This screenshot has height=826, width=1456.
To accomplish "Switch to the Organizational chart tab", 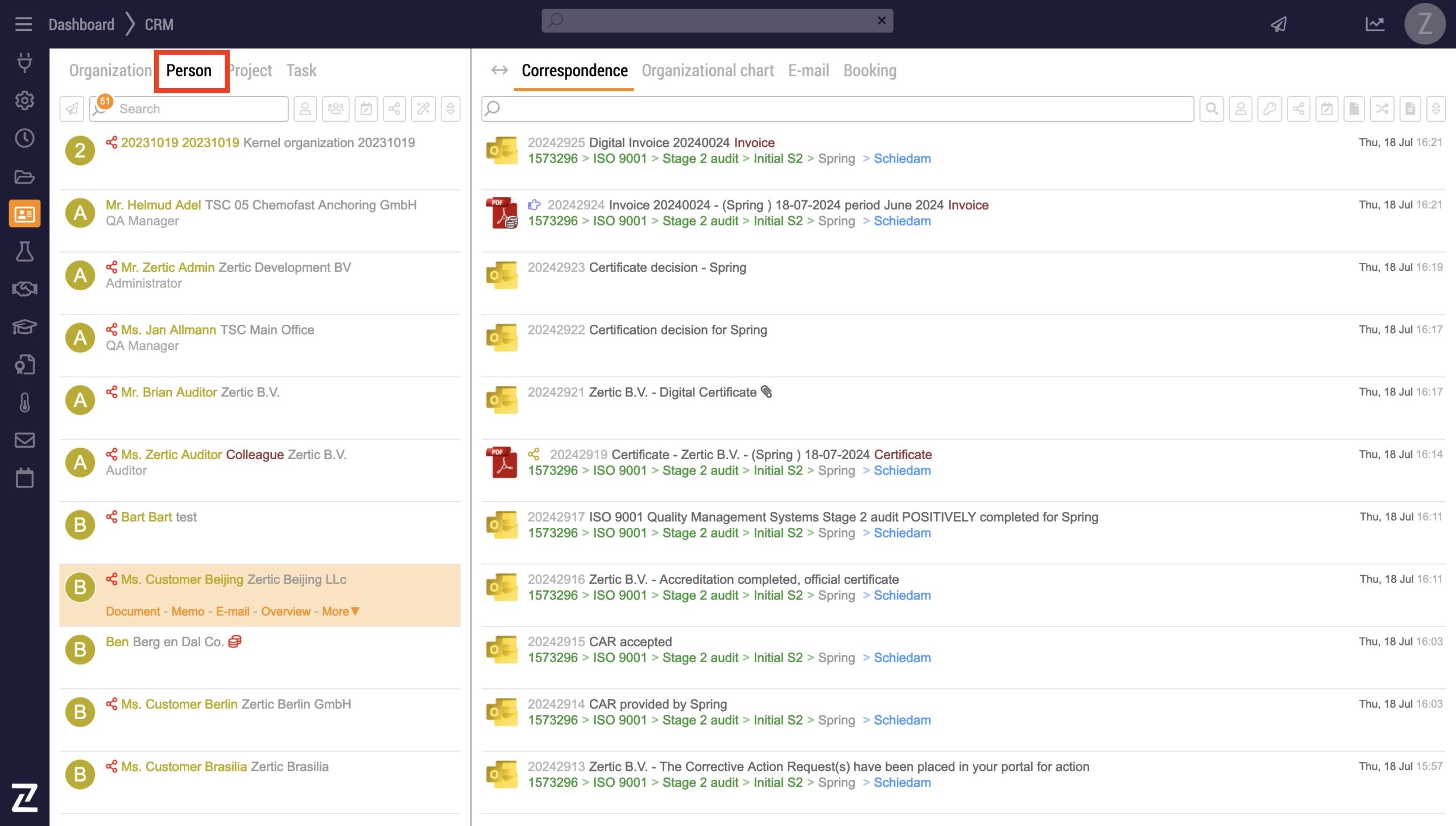I will coord(708,71).
